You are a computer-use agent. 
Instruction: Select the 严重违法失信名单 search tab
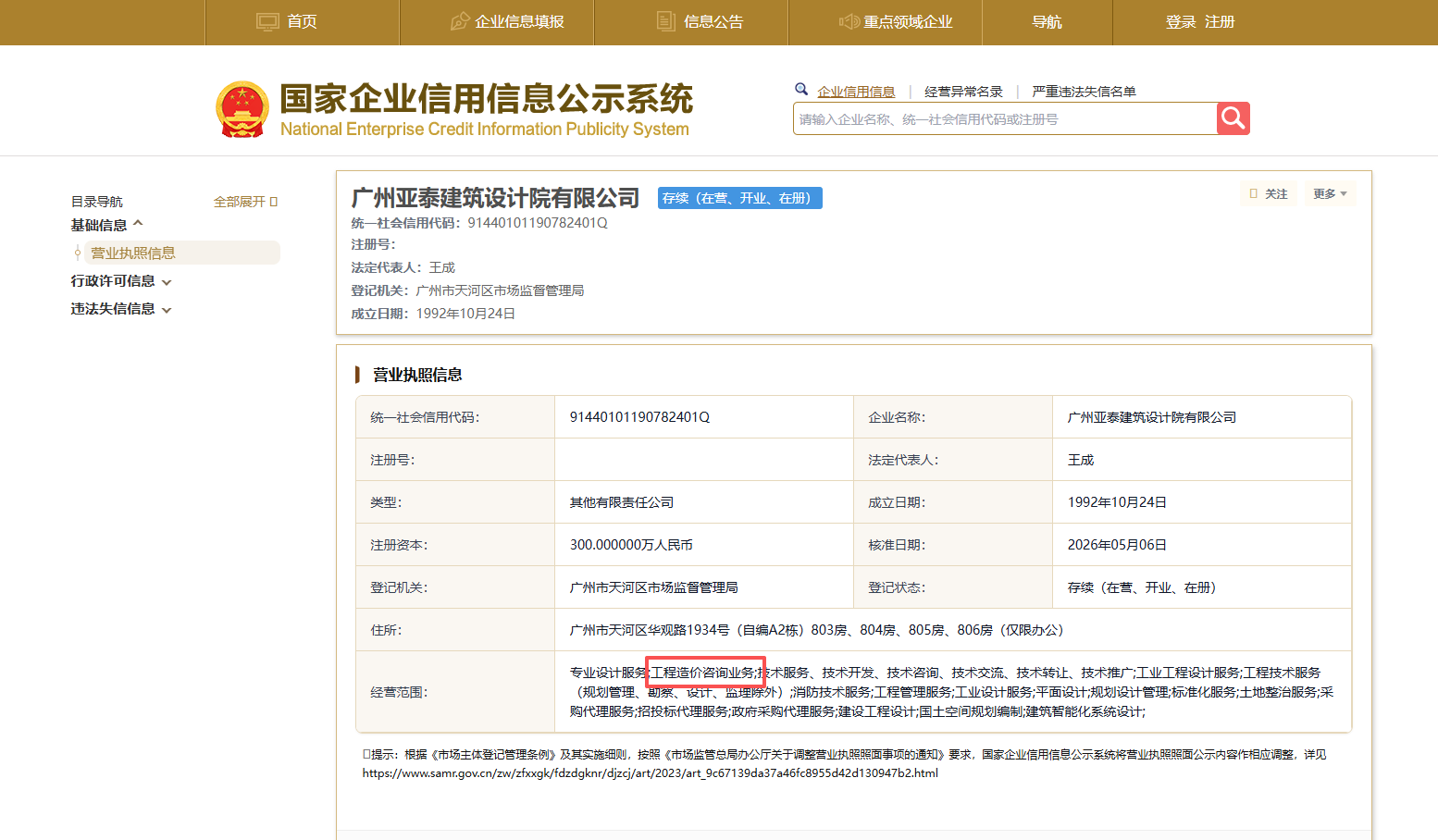1084,92
